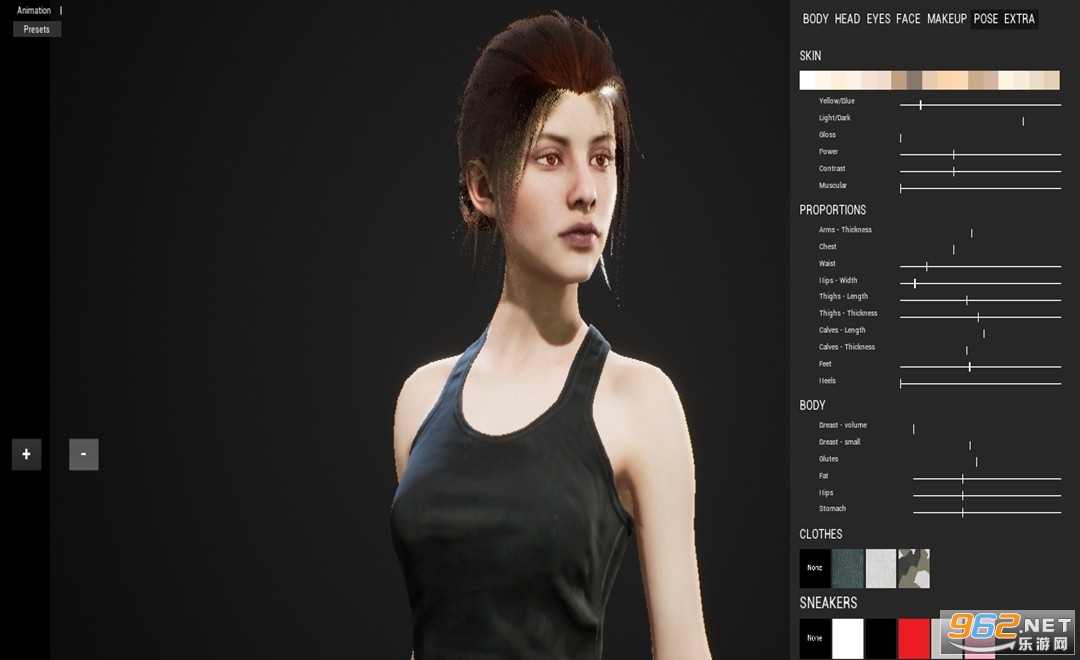
Task: Adjust the Power slider
Action: 980,154
